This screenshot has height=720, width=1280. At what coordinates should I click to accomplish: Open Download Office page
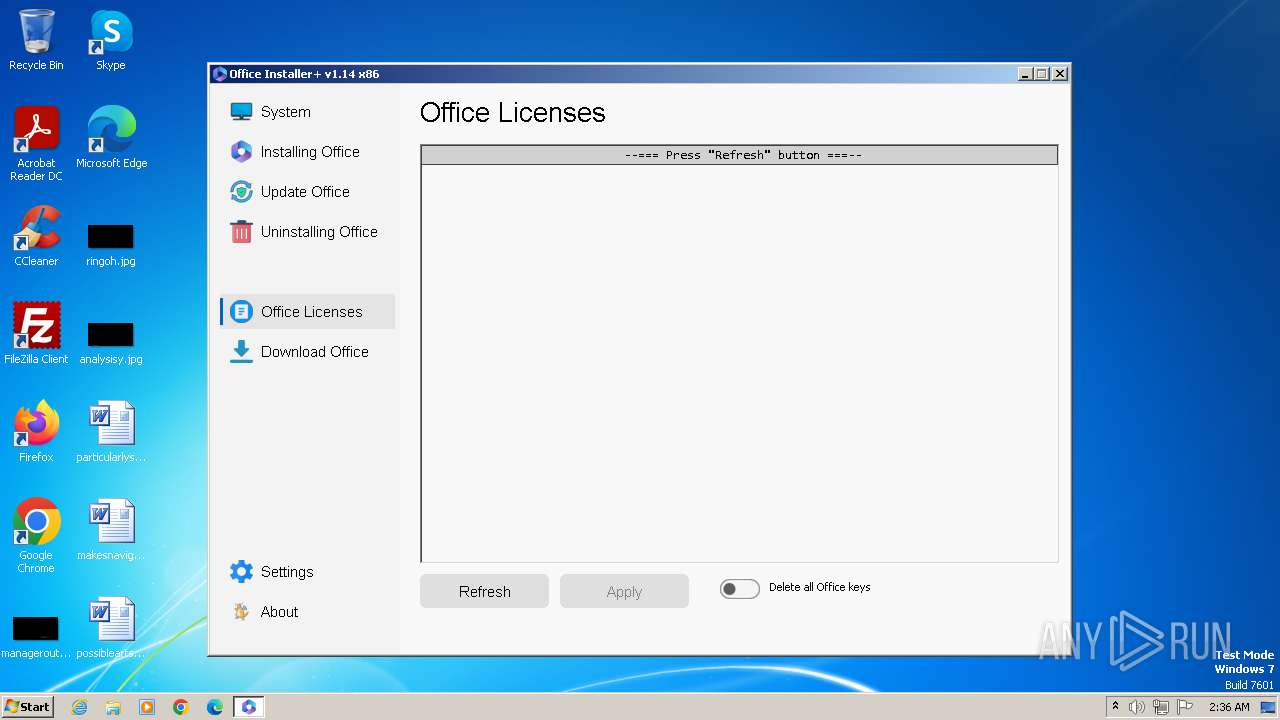point(314,352)
